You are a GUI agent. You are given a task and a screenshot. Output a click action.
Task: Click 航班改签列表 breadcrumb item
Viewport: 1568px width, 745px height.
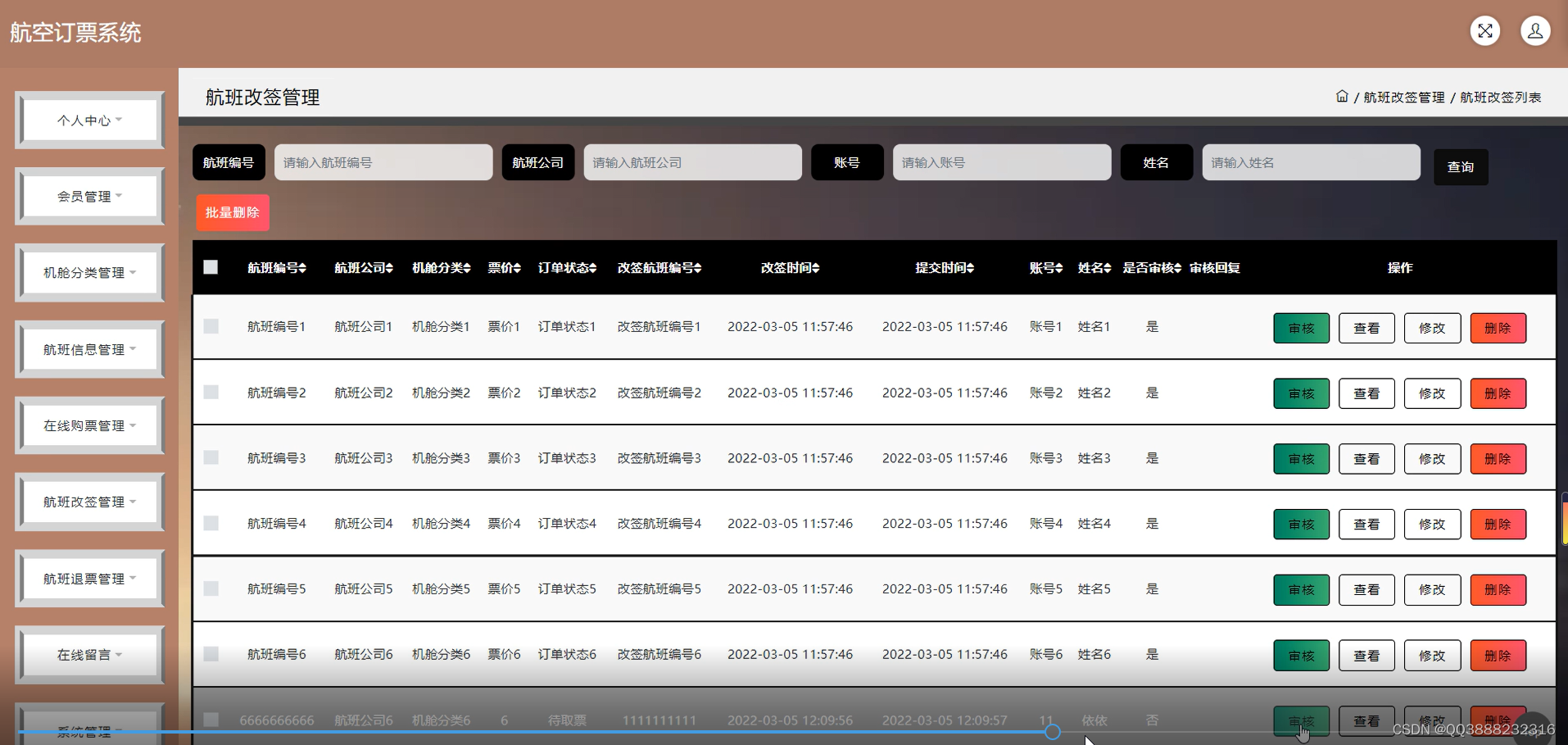[x=1501, y=98]
